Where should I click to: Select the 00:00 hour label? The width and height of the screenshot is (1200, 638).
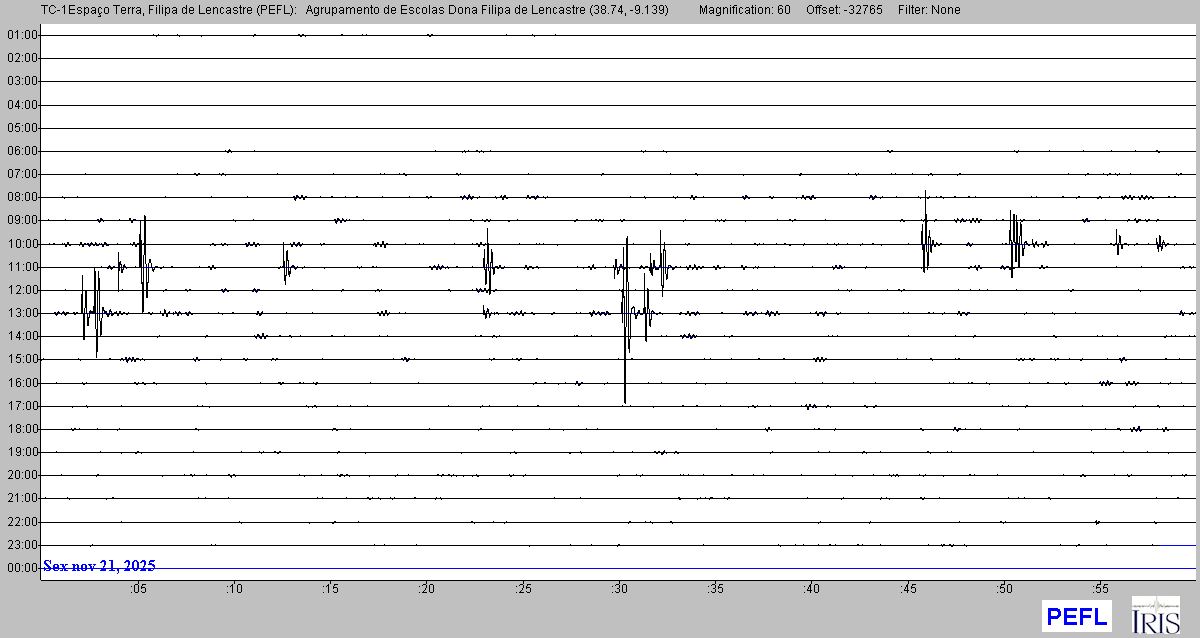22,568
